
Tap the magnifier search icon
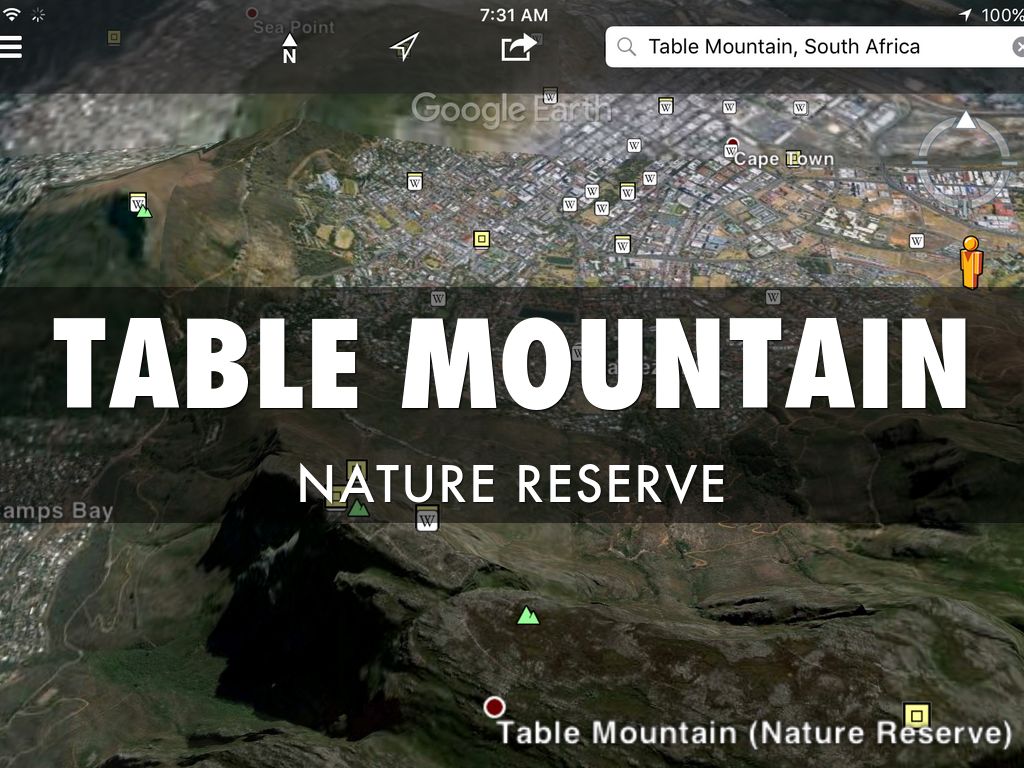tap(626, 47)
